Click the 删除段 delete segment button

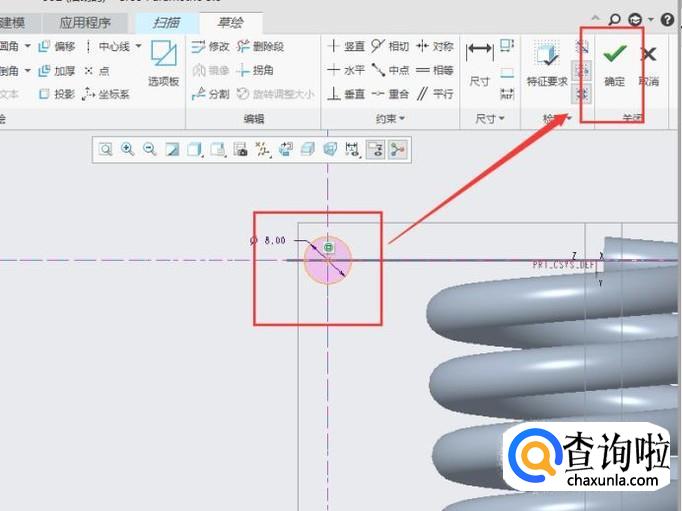click(x=261, y=46)
